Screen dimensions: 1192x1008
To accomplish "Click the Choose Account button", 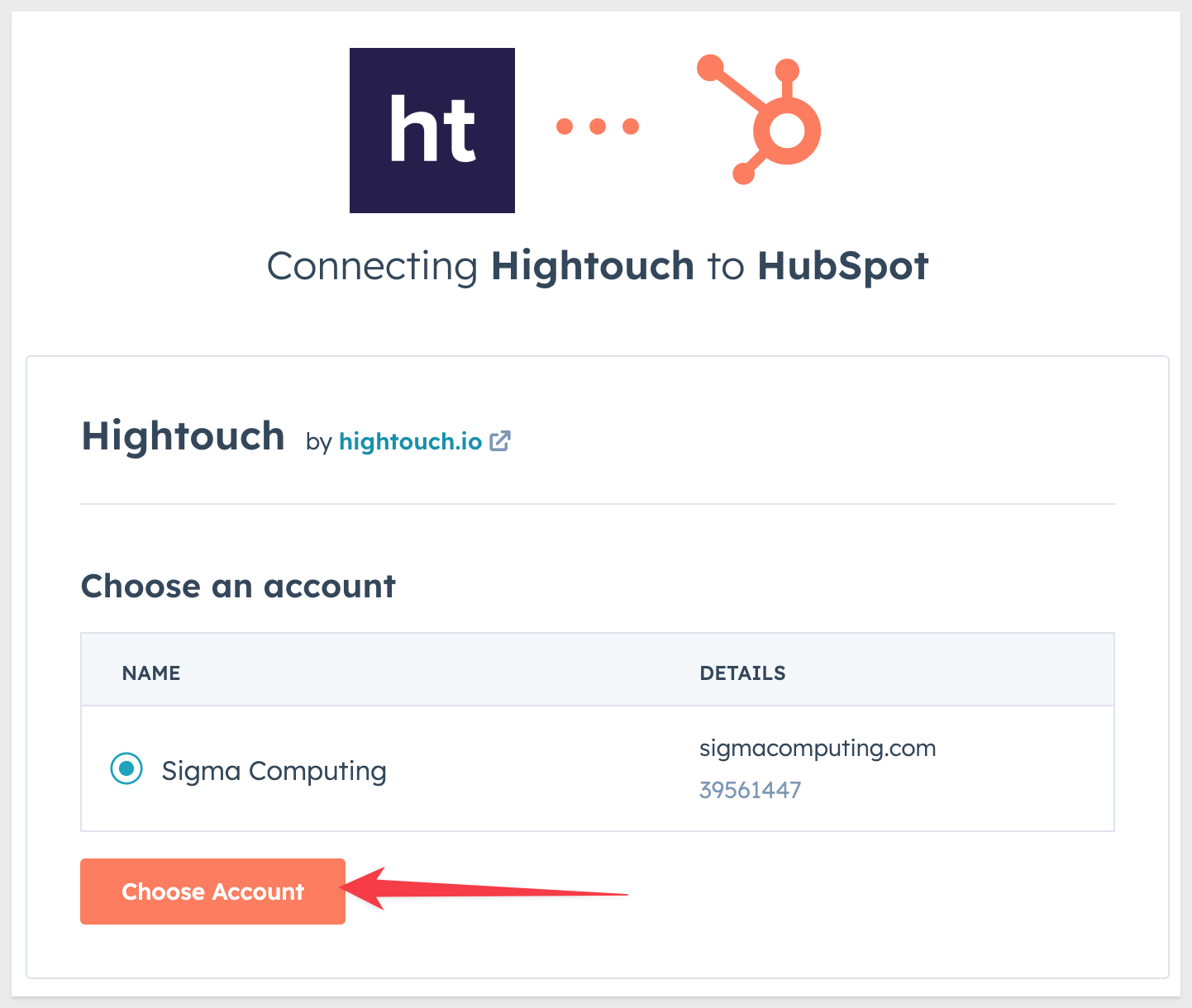I will [212, 892].
